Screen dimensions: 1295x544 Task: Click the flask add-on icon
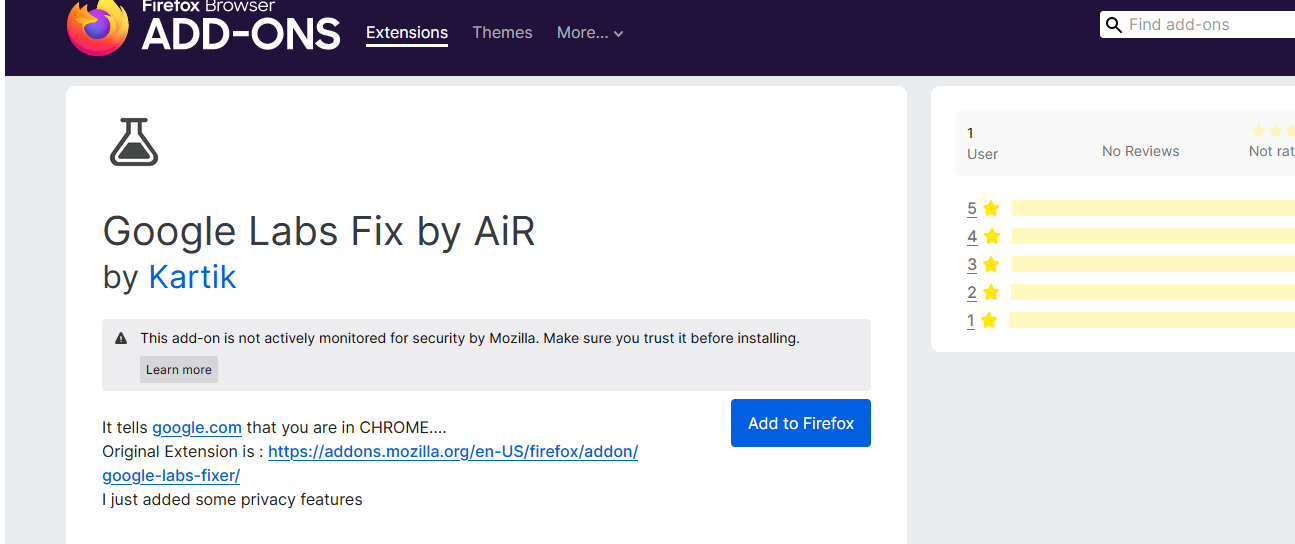[134, 141]
